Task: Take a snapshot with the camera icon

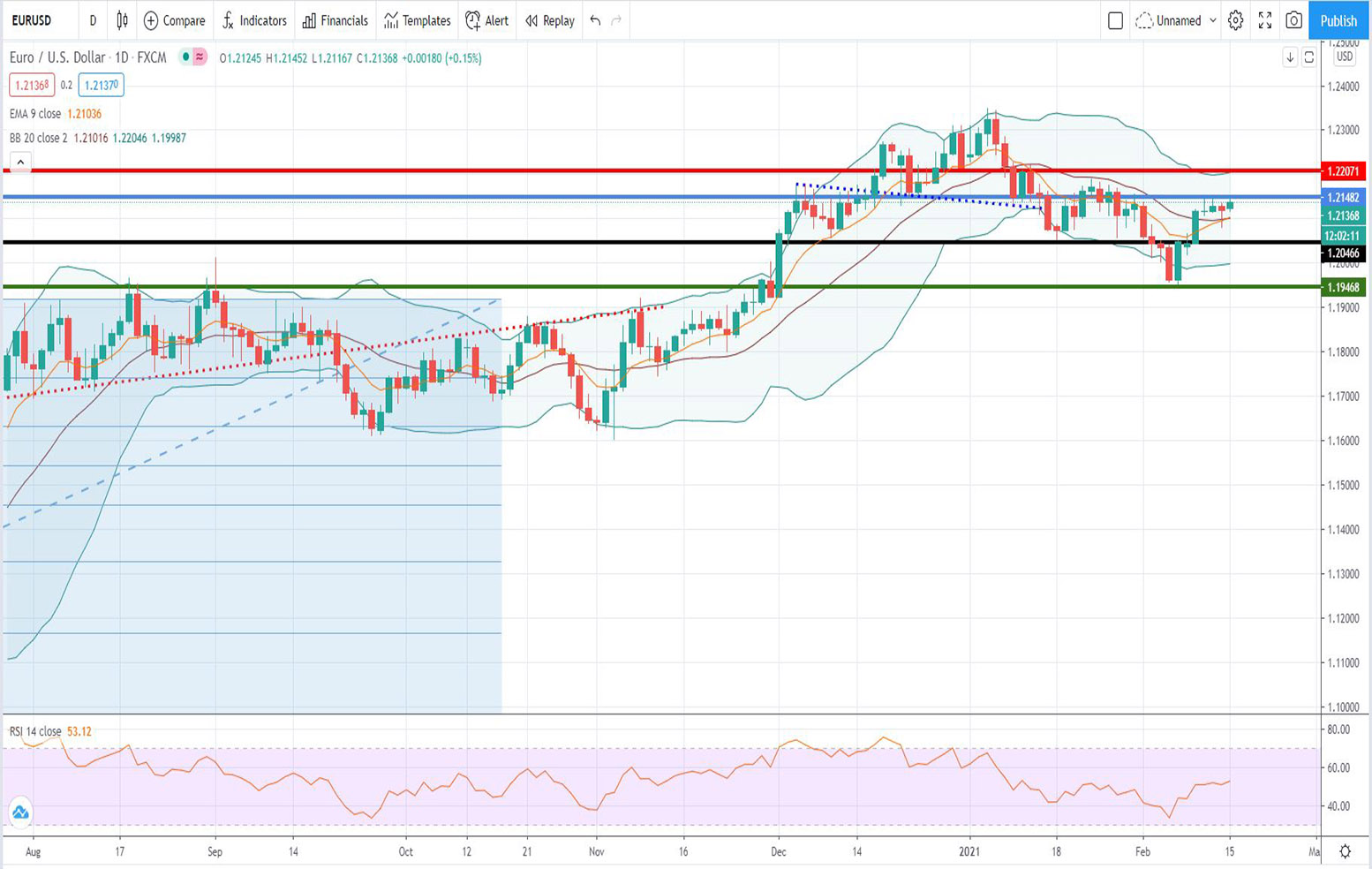Action: 1293,20
